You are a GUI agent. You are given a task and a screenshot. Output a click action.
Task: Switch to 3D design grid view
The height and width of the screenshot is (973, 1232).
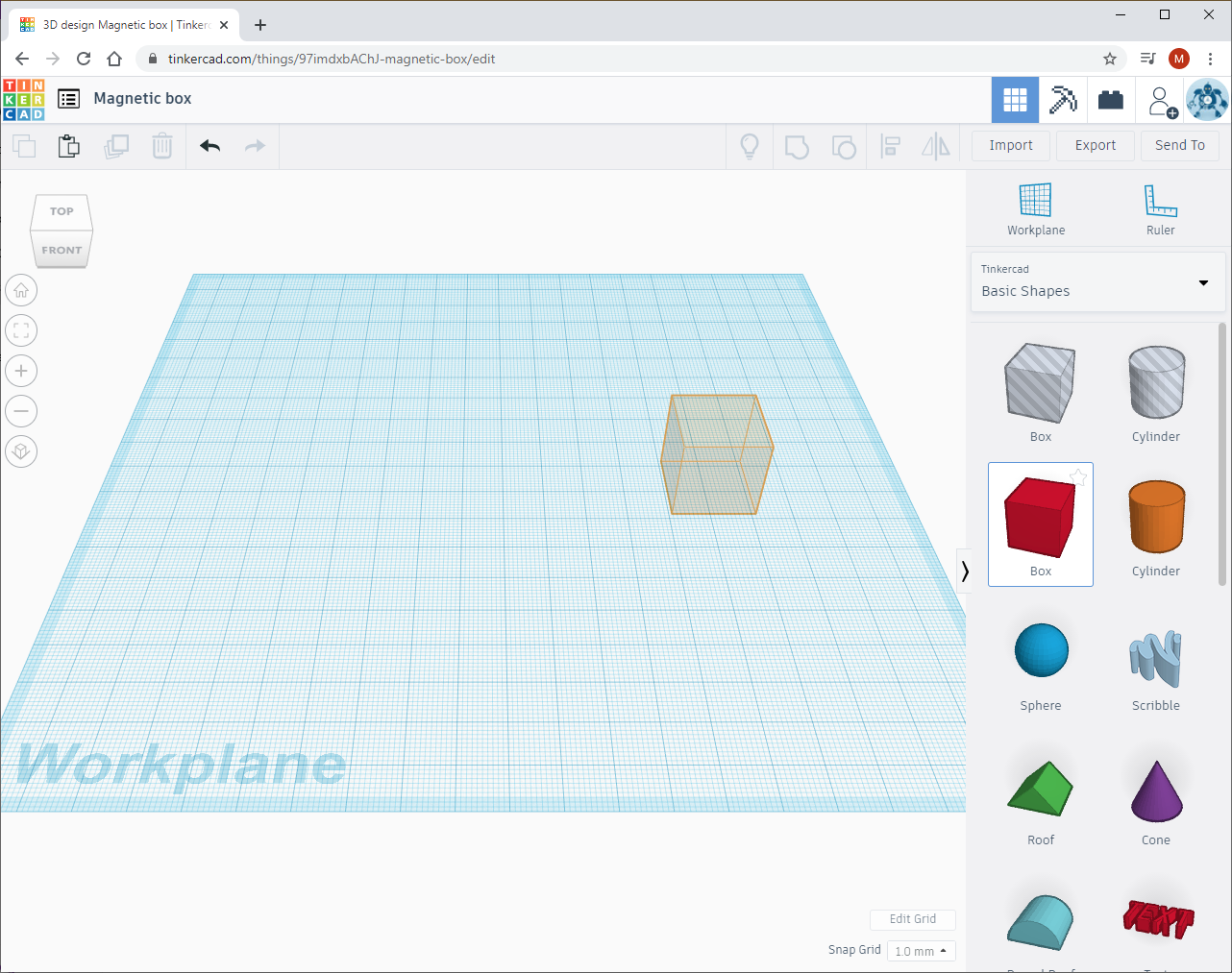pyautogui.click(x=1015, y=100)
